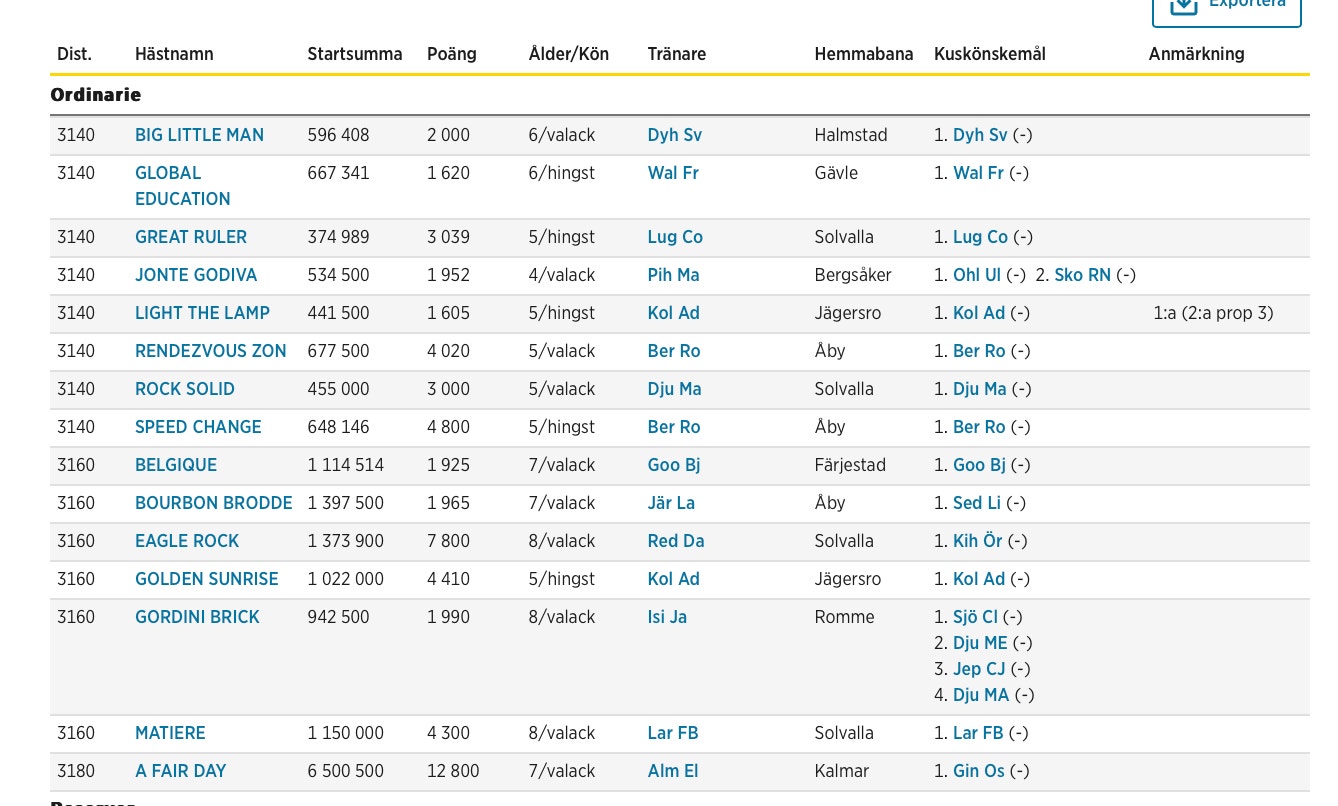Select second driver Sko RN for JONTE GODIVA
The image size is (1338, 806).
[x=1082, y=275]
